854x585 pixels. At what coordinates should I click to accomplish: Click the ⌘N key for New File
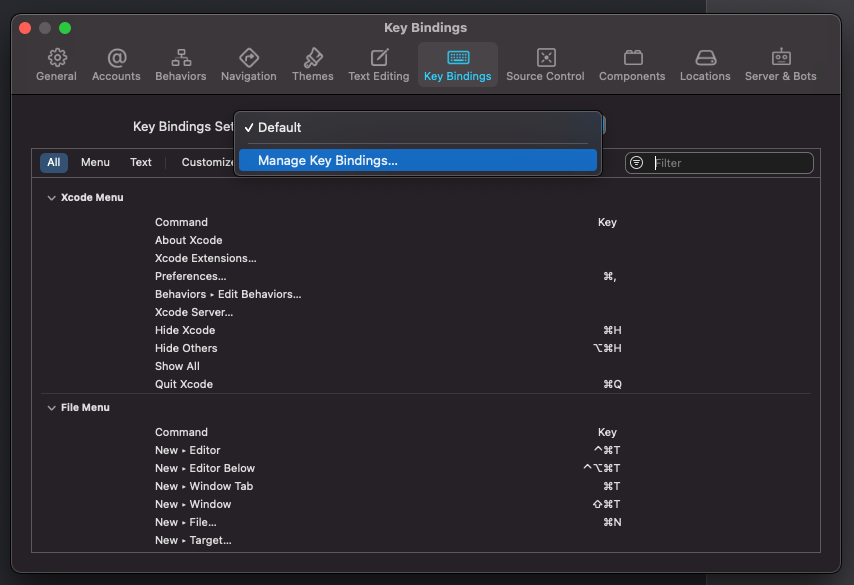(x=612, y=522)
